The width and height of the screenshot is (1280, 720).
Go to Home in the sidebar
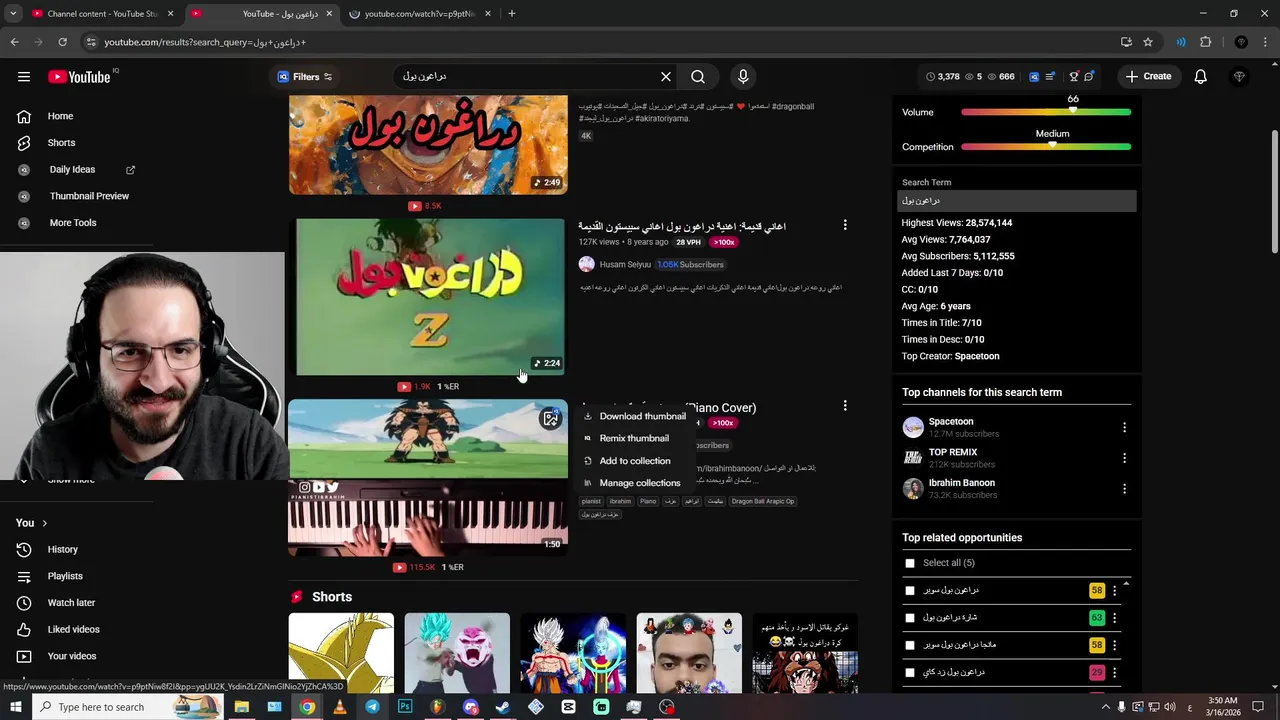60,116
